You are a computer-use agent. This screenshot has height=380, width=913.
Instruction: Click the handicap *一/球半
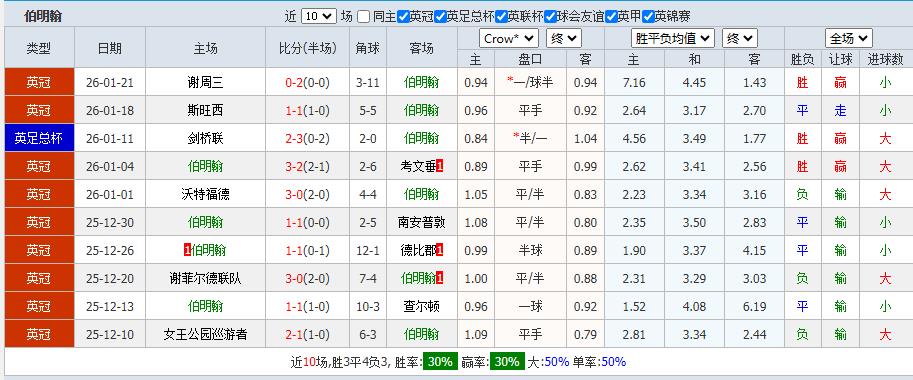530,83
